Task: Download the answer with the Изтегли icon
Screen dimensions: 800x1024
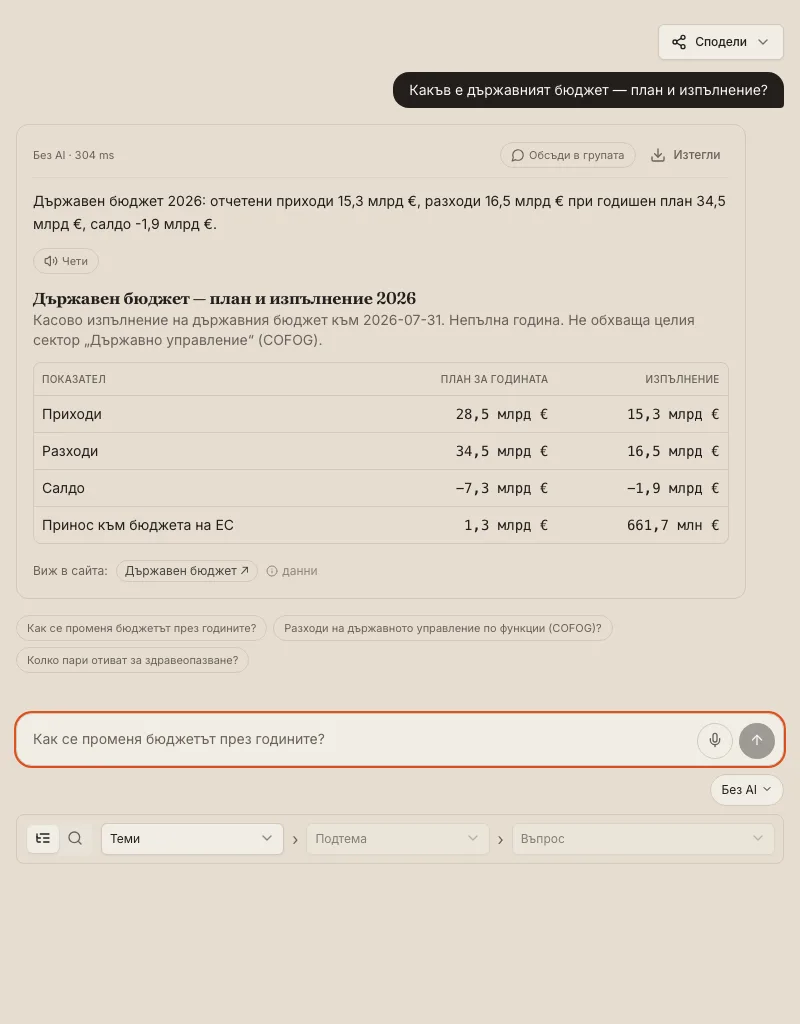Action: 658,155
